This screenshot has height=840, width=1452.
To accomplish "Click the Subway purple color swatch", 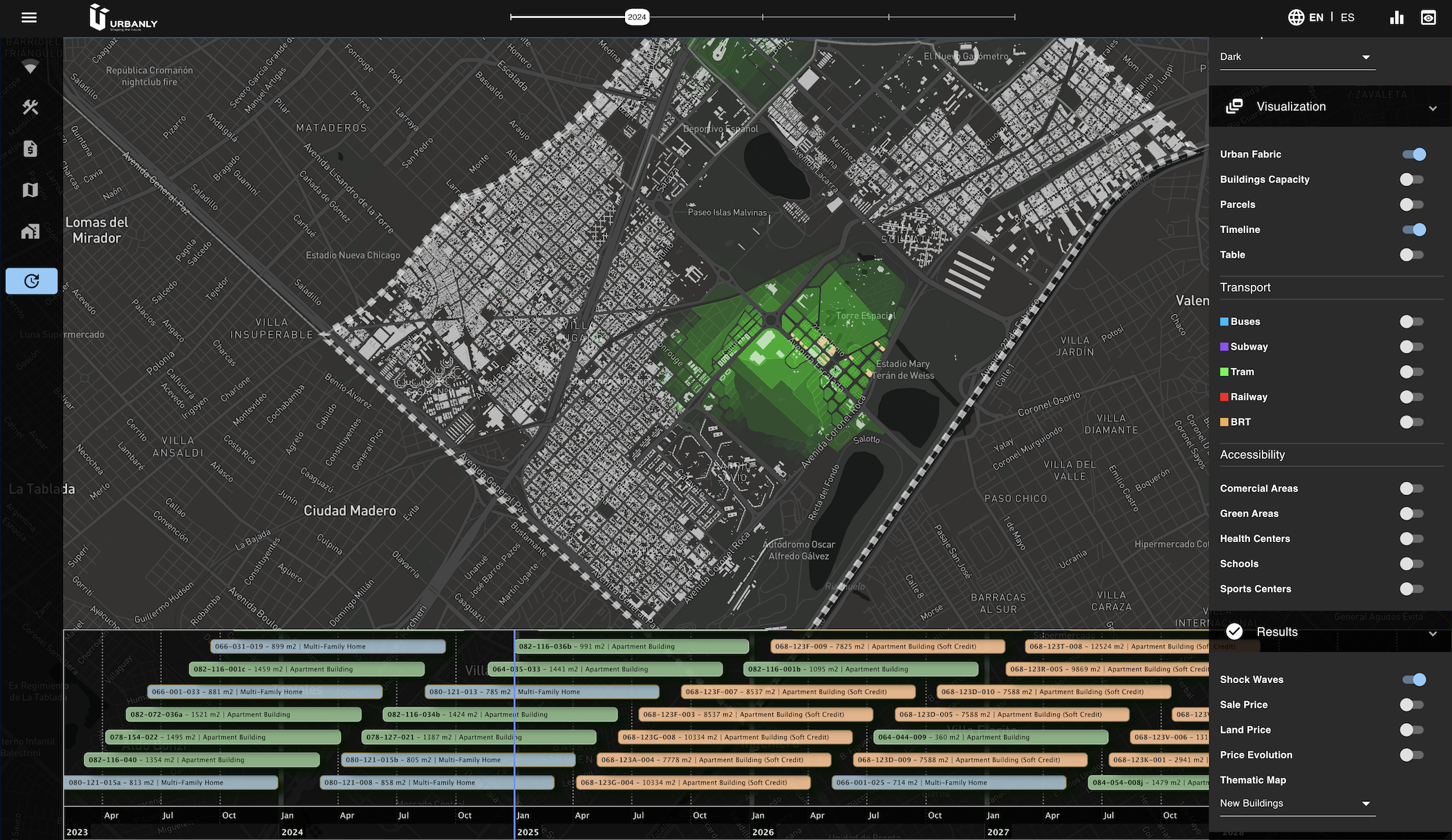I will click(1225, 347).
